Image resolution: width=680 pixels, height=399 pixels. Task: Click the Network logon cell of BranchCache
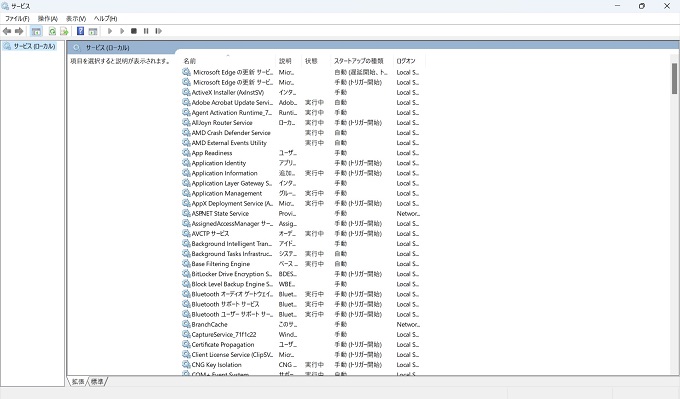[x=408, y=324]
